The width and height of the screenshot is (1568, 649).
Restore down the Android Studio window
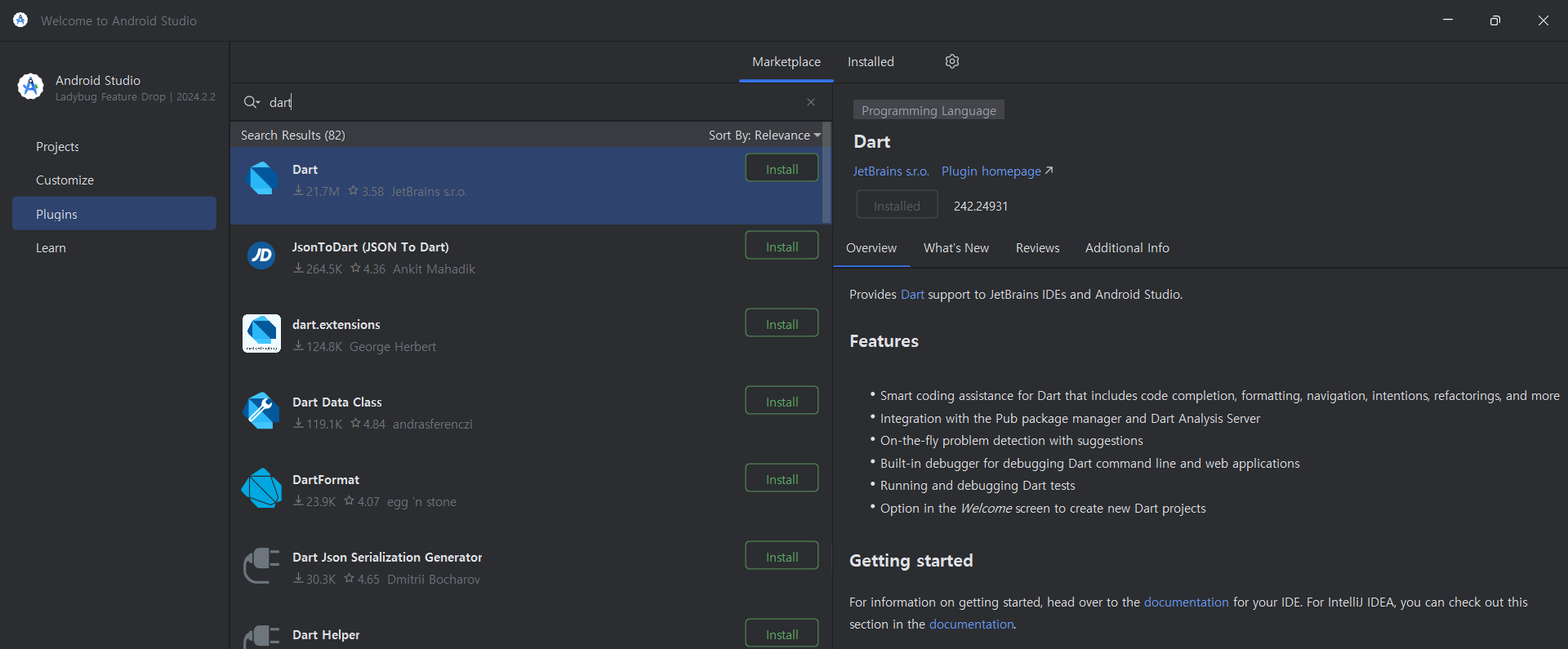1495,20
